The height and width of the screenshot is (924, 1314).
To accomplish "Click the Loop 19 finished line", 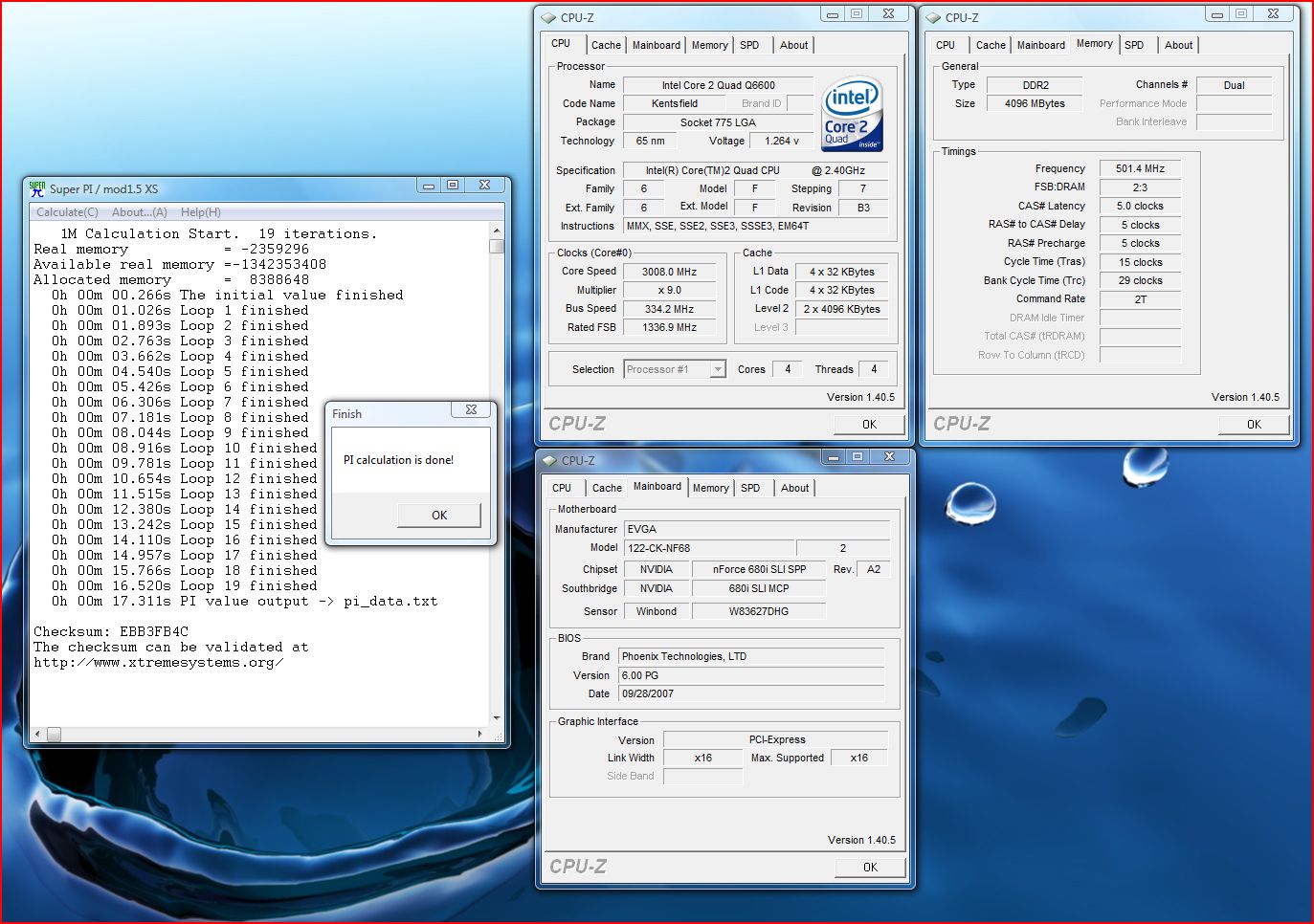I will tap(184, 585).
